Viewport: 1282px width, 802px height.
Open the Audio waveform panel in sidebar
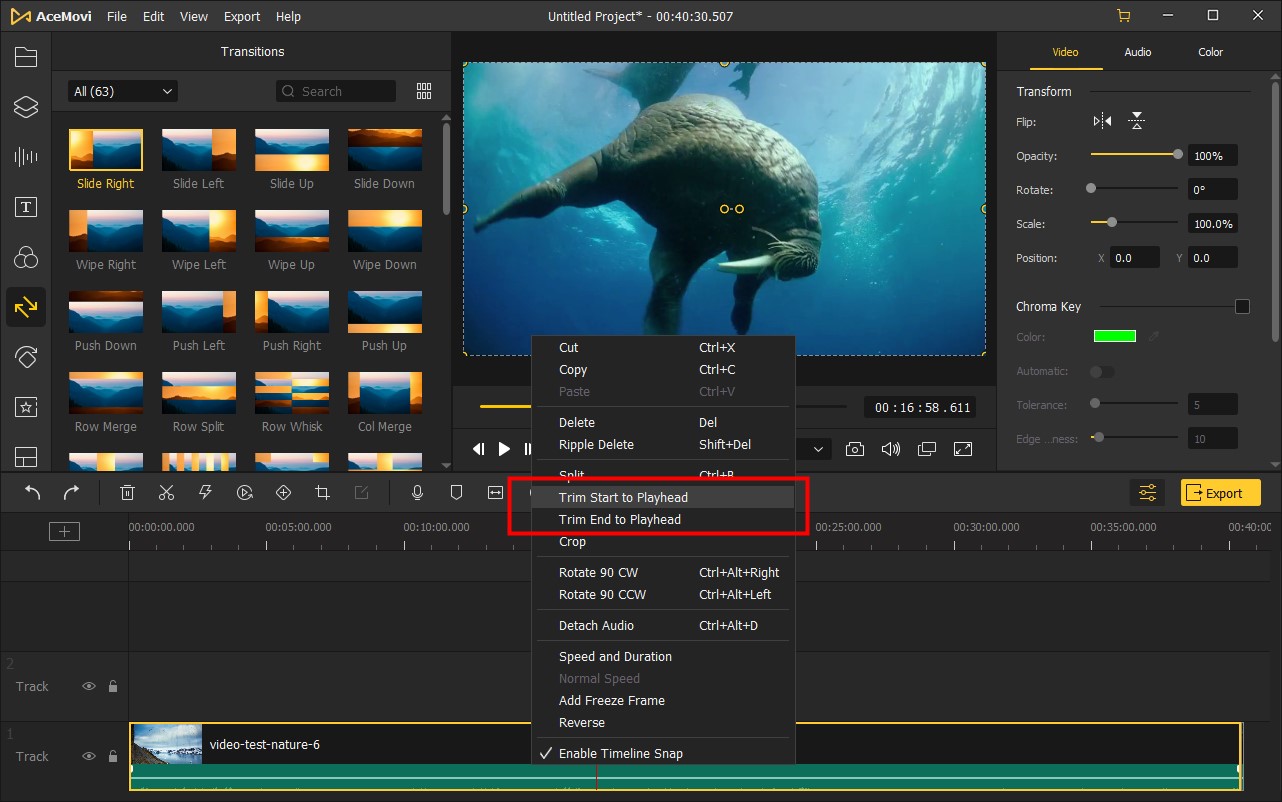pyautogui.click(x=26, y=157)
